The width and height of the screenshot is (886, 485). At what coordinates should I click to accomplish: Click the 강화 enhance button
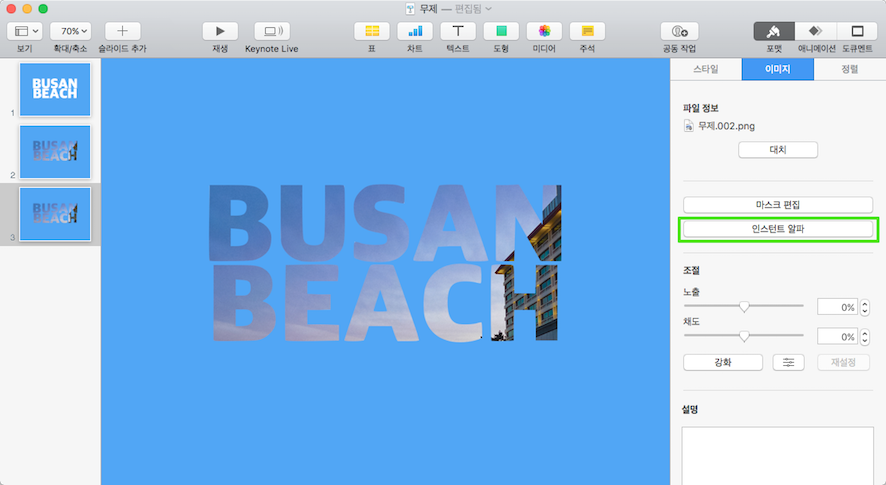pos(723,362)
